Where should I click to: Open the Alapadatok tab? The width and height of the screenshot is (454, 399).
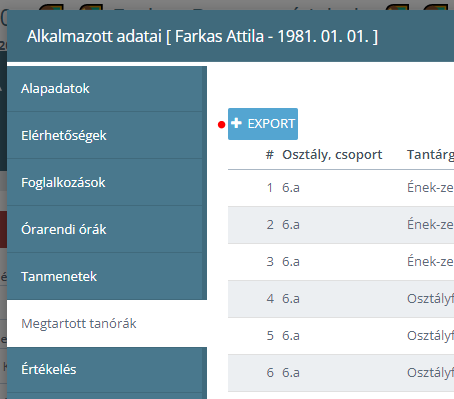(107, 89)
